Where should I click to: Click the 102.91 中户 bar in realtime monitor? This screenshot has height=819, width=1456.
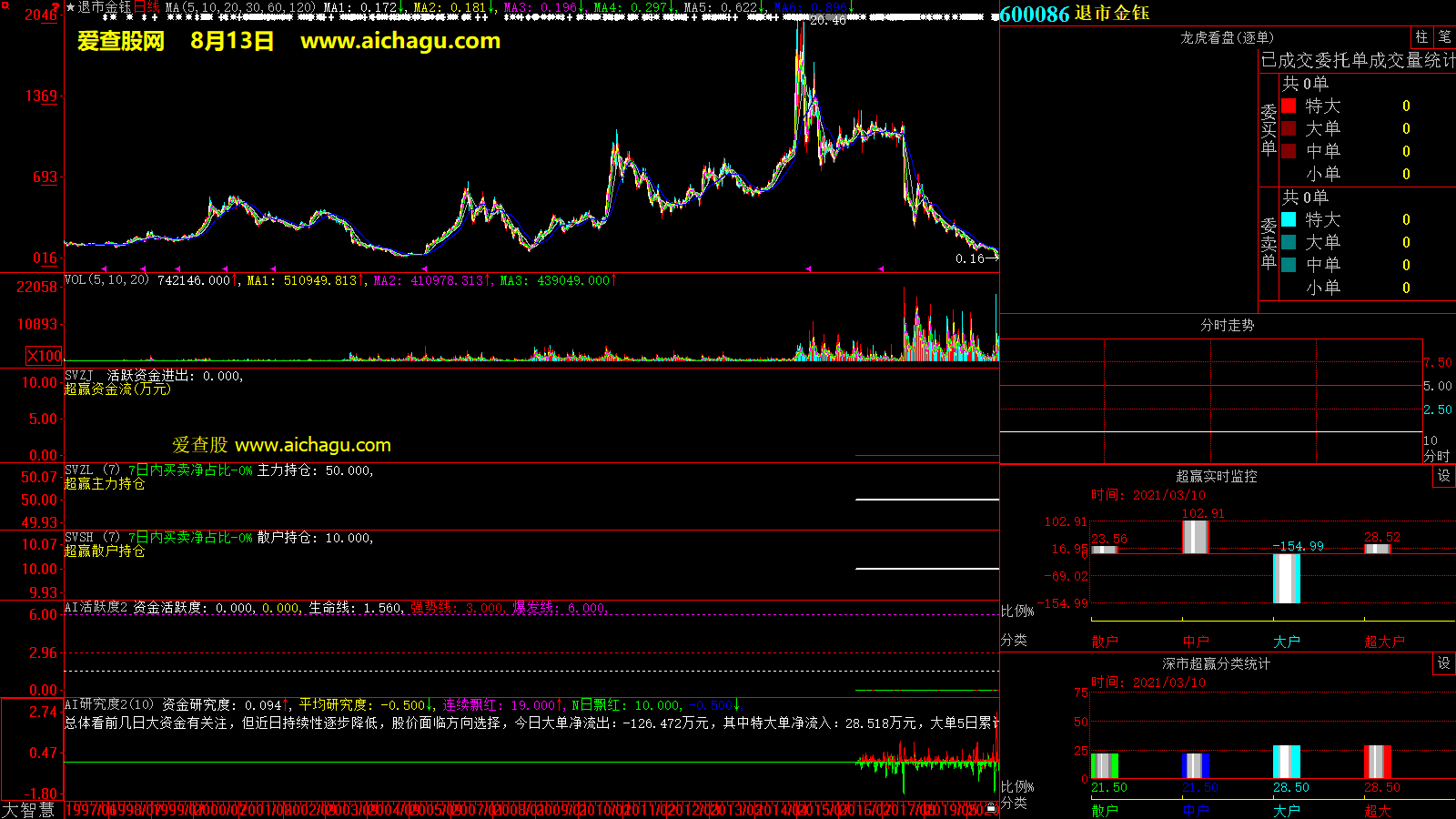(x=1195, y=536)
